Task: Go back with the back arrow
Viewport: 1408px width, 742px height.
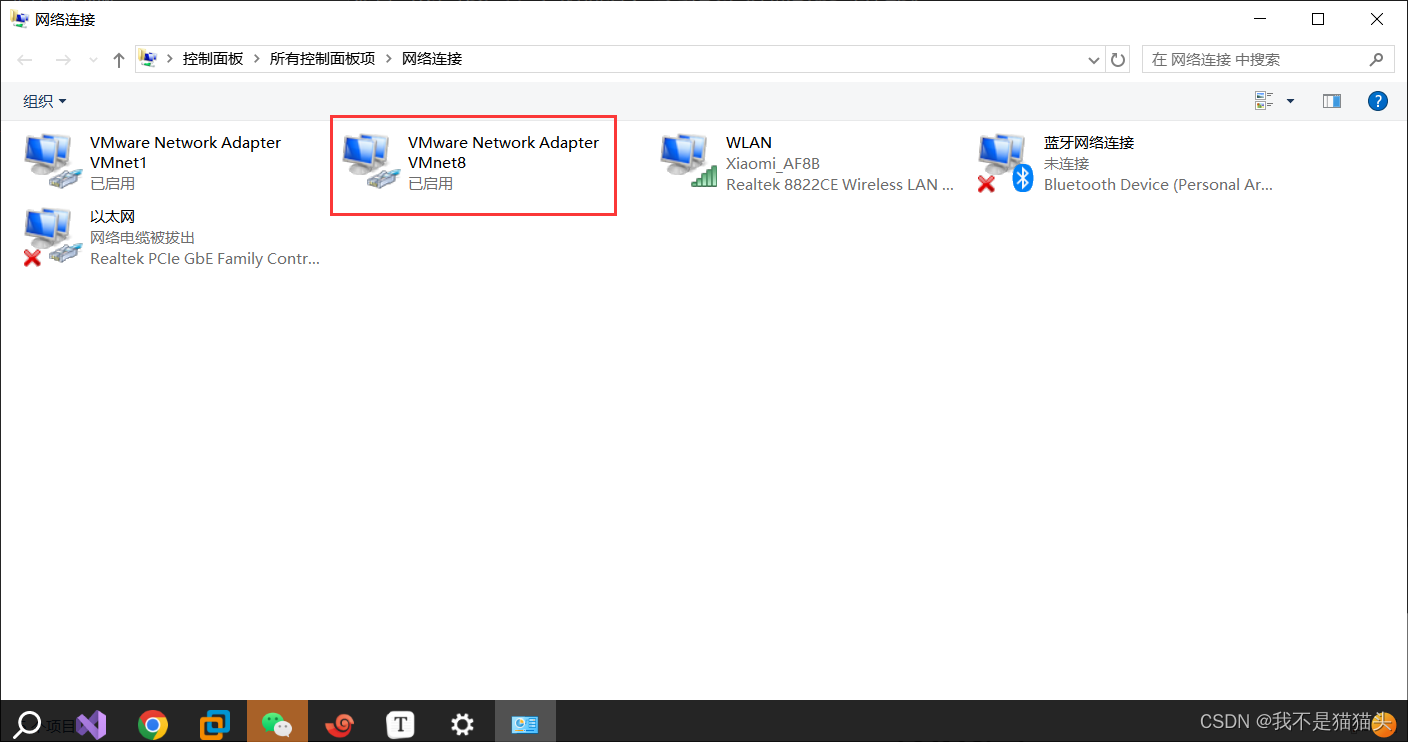Action: 25,60
